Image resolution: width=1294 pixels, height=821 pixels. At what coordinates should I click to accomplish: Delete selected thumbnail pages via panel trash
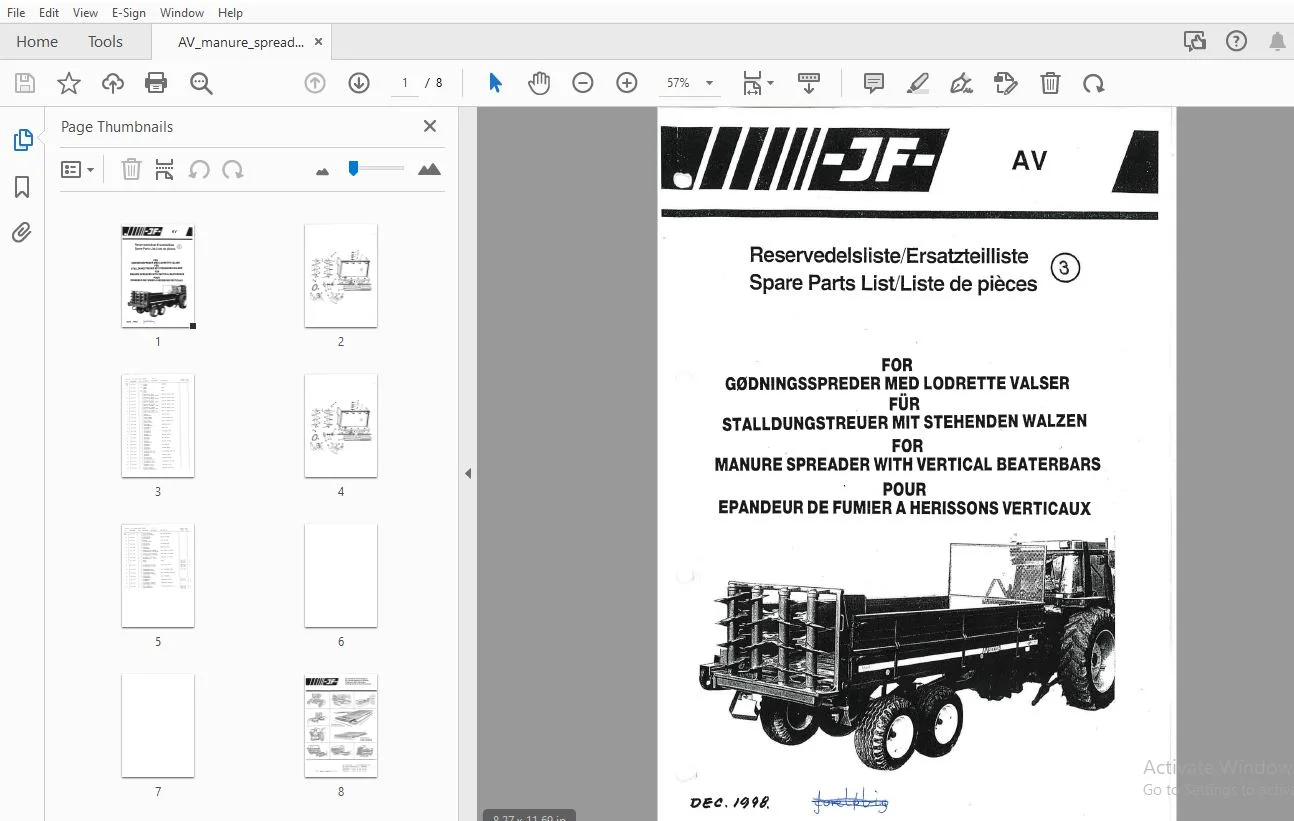tap(131, 169)
